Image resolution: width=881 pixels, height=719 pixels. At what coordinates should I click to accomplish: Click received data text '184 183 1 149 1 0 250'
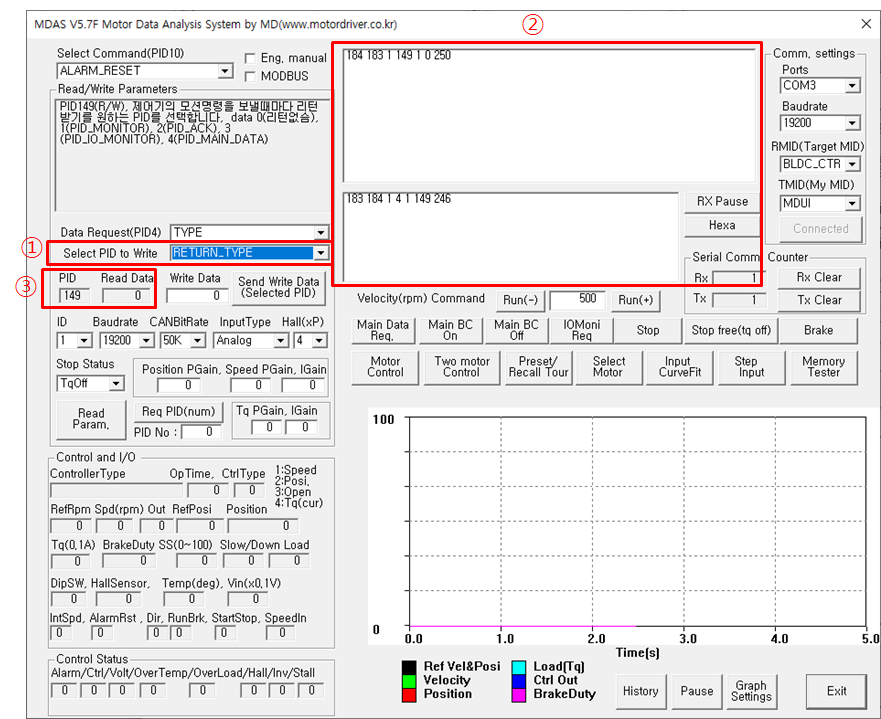tap(398, 56)
